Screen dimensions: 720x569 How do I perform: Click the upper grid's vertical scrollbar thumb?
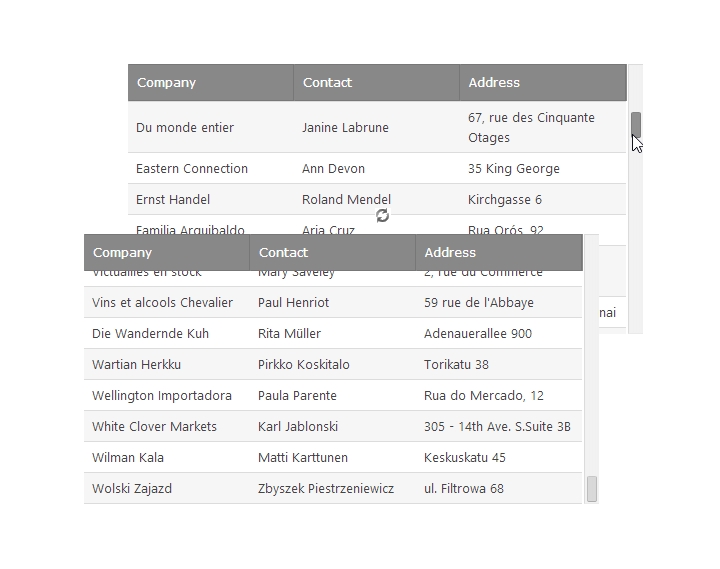coord(636,124)
